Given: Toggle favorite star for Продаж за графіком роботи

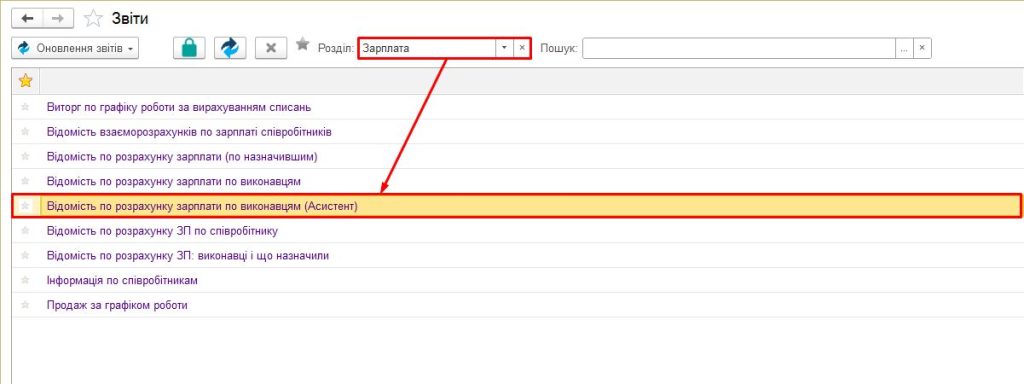Looking at the screenshot, I should [x=25, y=305].
